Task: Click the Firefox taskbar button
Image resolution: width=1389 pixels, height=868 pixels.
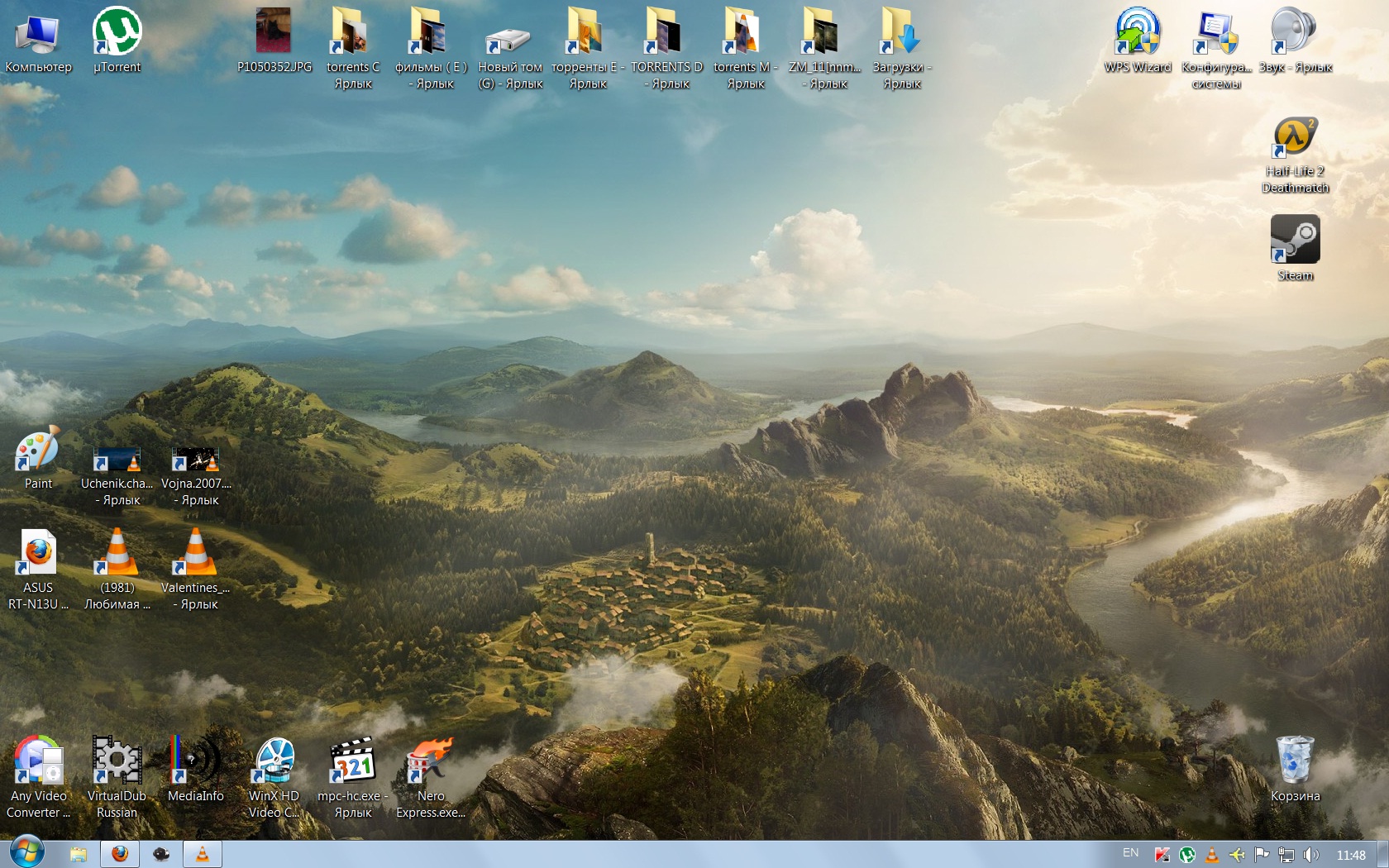Action: click(x=120, y=854)
